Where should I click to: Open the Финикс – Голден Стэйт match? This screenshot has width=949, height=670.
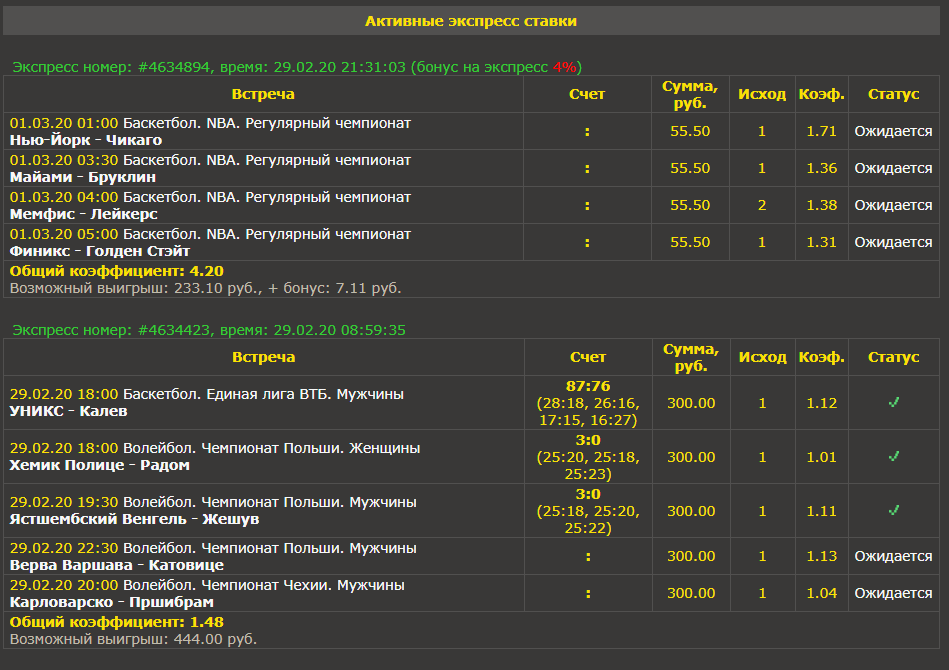coord(100,251)
